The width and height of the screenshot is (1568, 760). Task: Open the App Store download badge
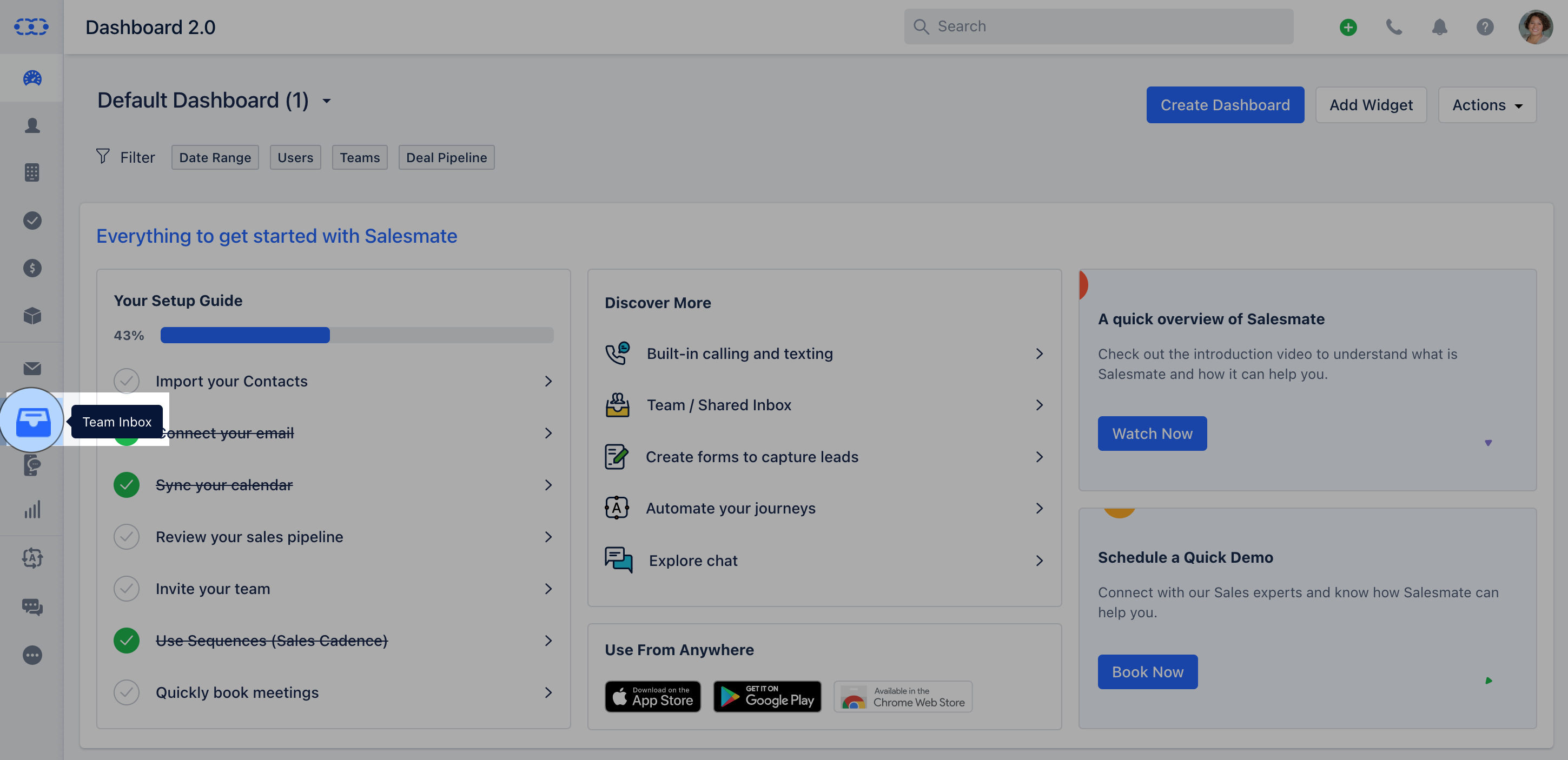pyautogui.click(x=652, y=696)
